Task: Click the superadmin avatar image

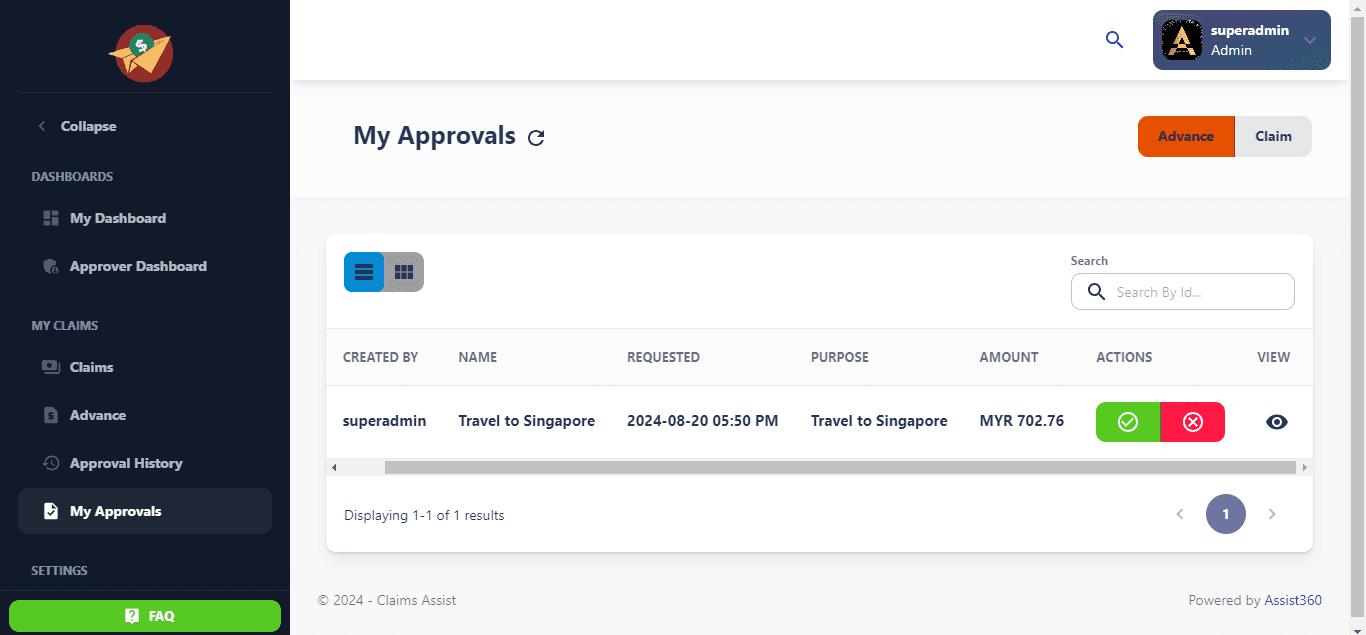Action: [x=1181, y=40]
